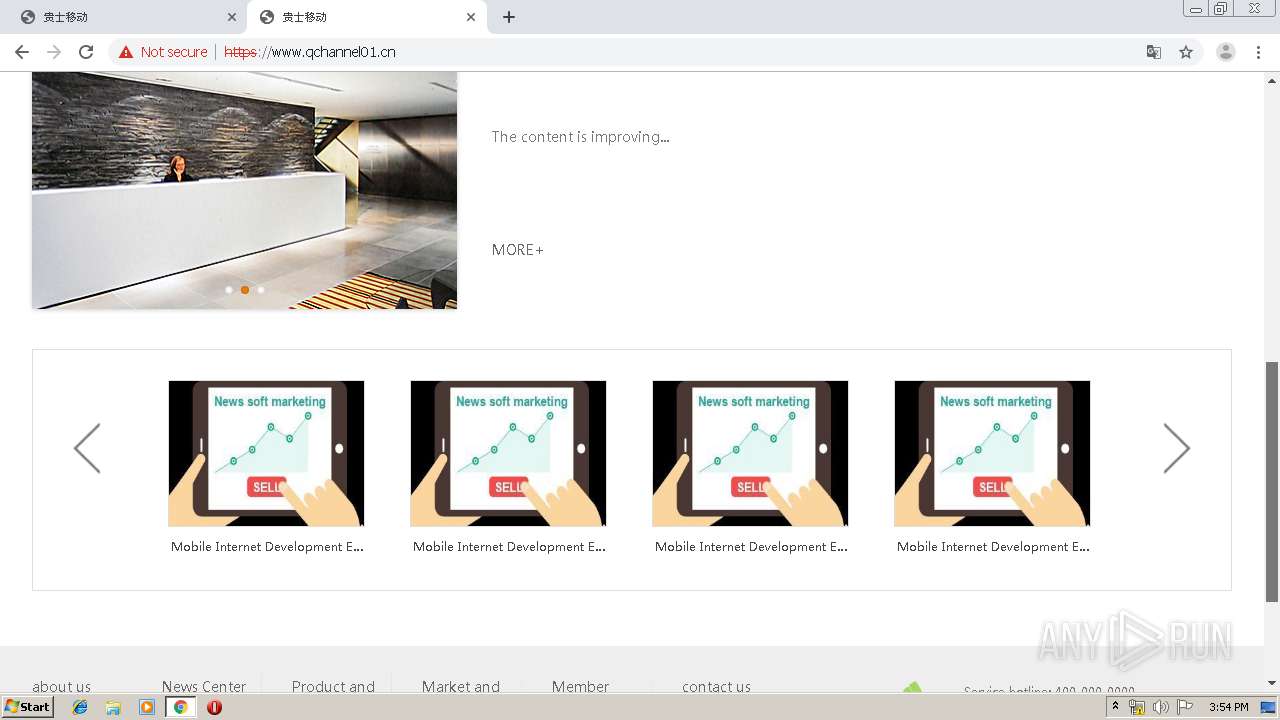Open the Product and footer link

[x=333, y=687]
